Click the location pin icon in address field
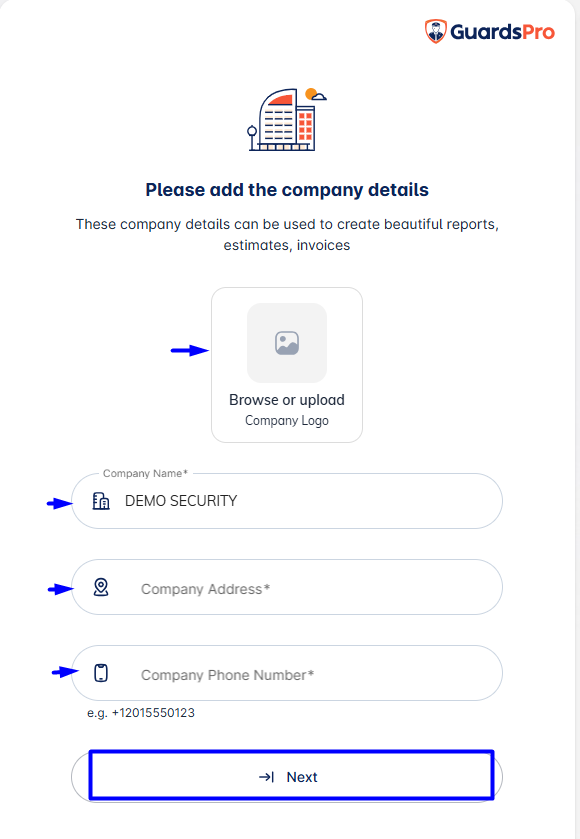Viewport: 580px width, 839px height. (x=101, y=587)
